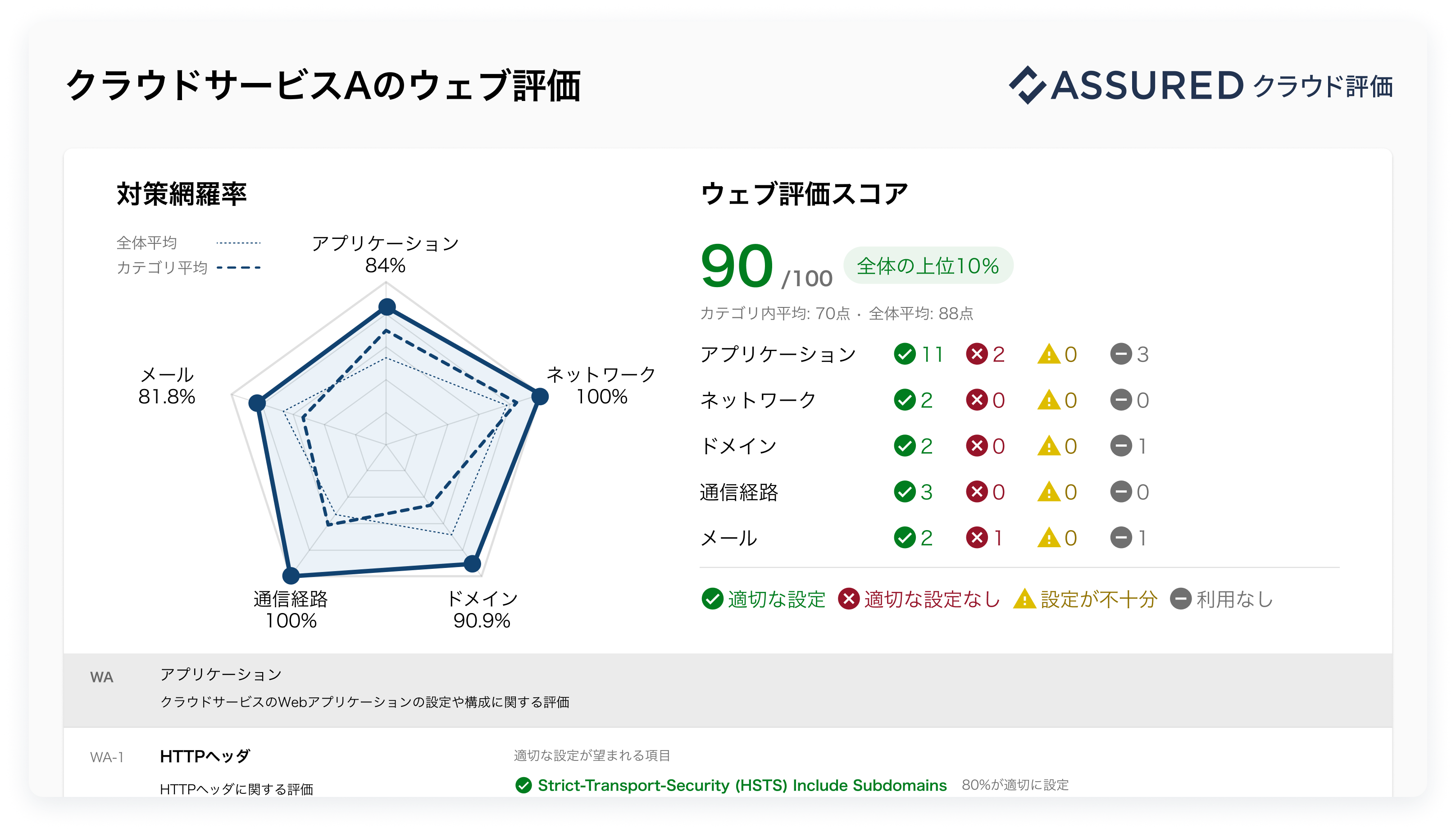Viewport: 1456px width, 833px height.
Task: Click the gray minus icon in 通信経路 row
Action: click(1120, 492)
